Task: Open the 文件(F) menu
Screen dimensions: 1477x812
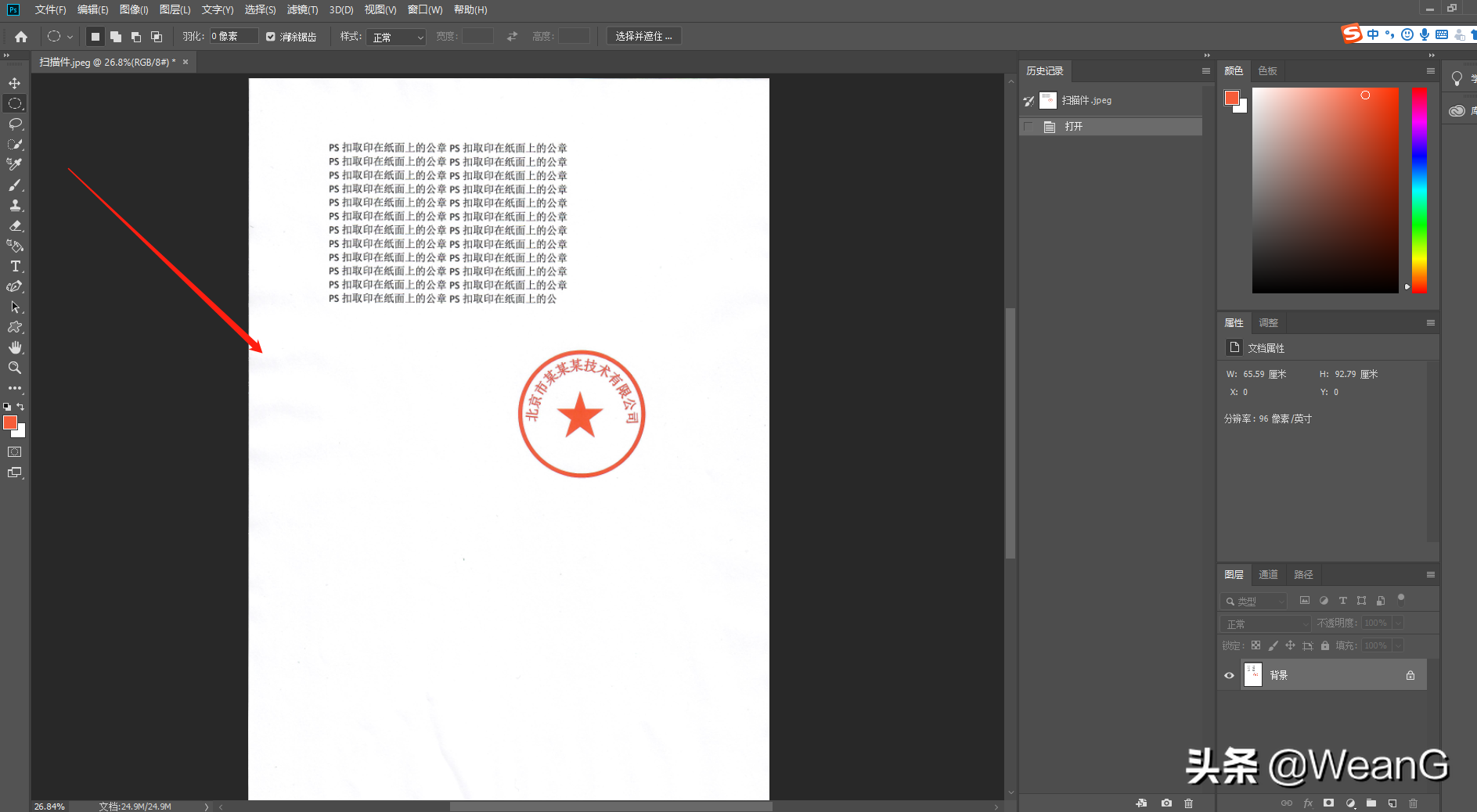Action: 50,9
